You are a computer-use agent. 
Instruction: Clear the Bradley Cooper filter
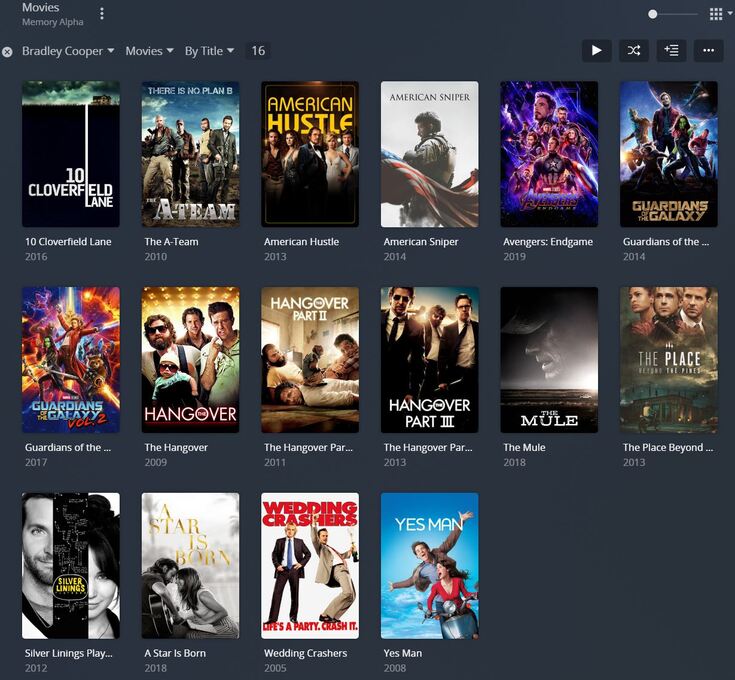tap(7, 52)
